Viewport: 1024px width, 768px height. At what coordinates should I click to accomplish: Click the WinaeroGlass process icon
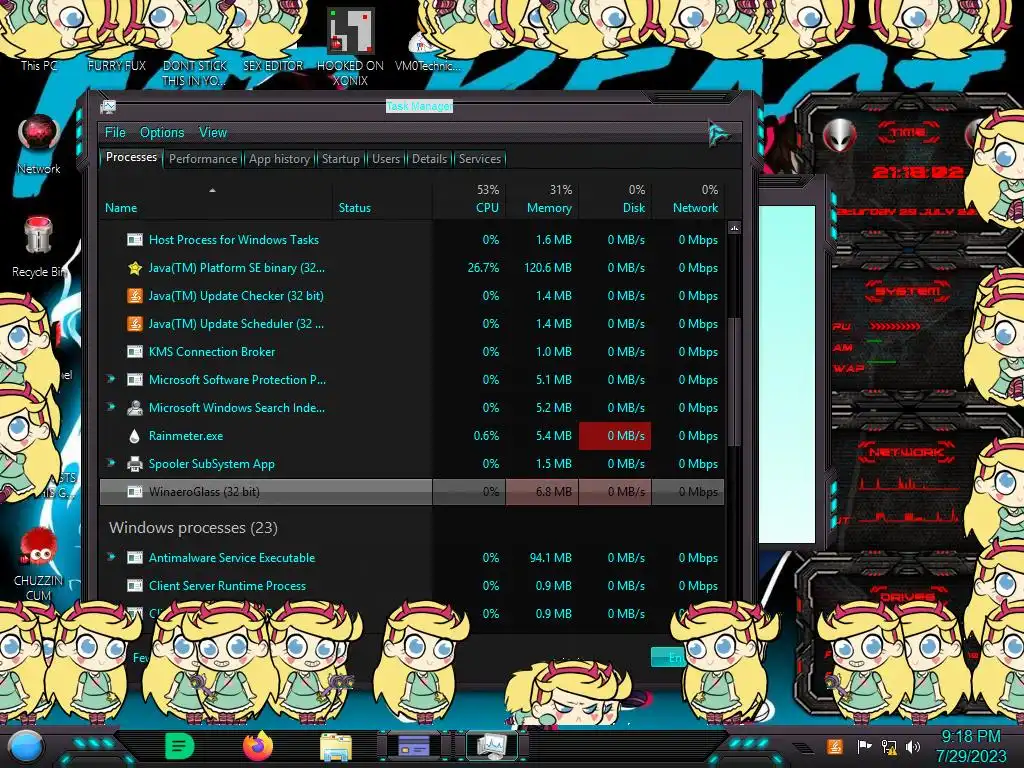[x=135, y=492]
